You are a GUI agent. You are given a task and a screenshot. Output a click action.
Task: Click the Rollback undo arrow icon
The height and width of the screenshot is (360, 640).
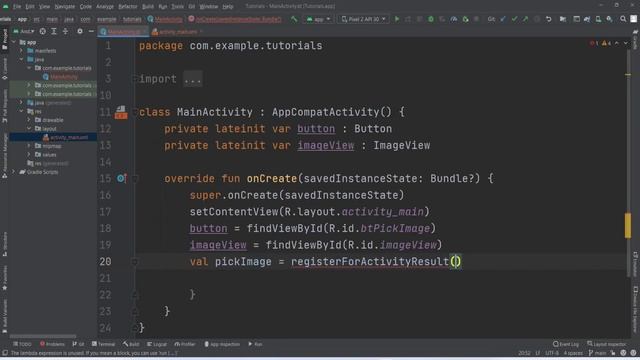click(x=549, y=19)
